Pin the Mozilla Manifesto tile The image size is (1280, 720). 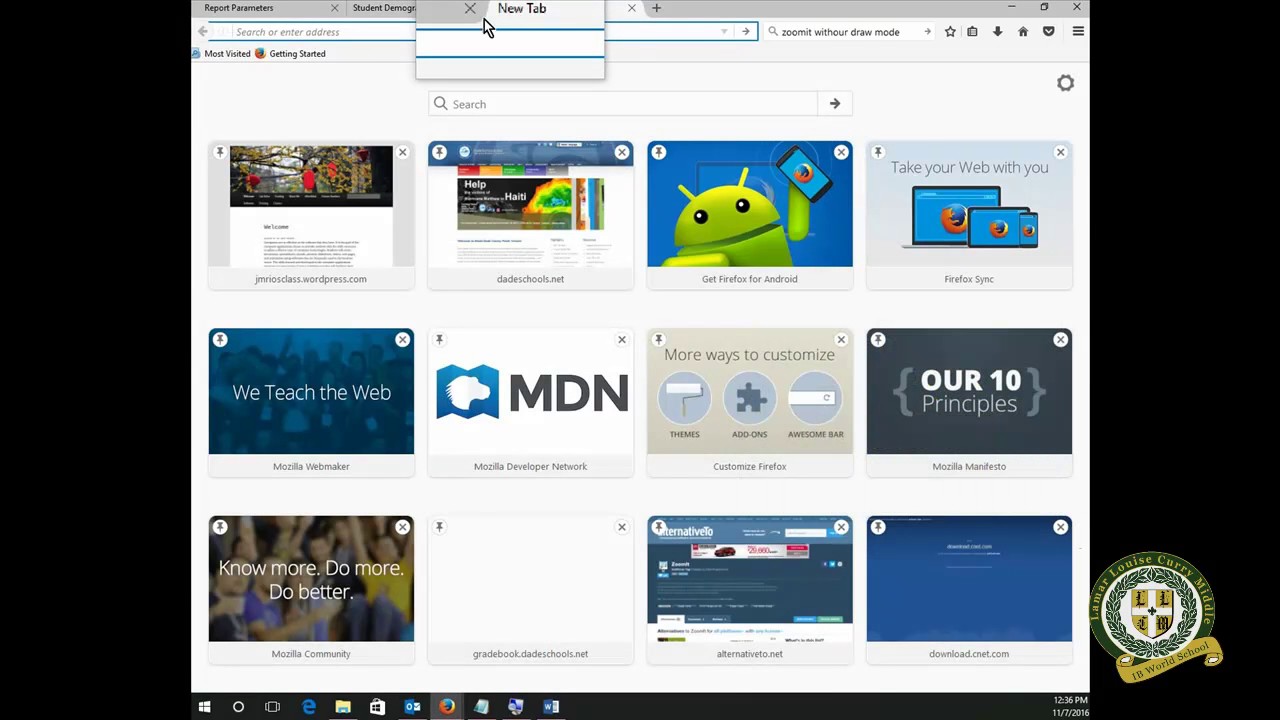877,340
